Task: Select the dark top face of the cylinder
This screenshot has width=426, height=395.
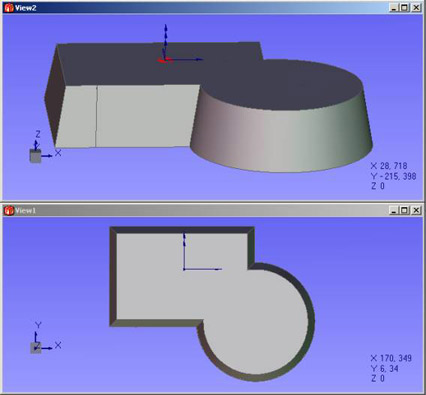Action: click(x=282, y=85)
